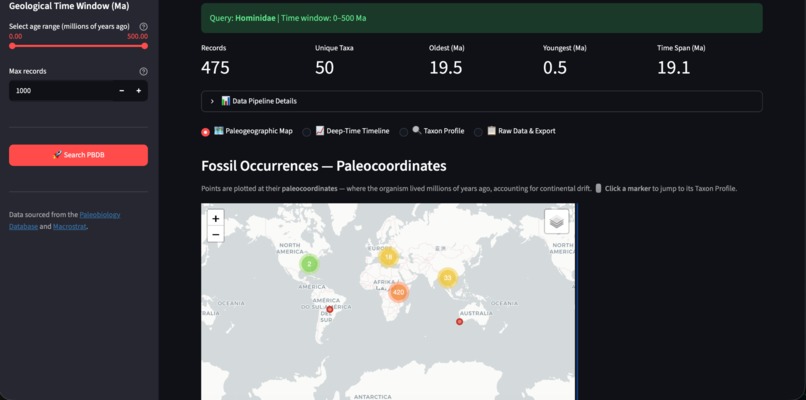The width and height of the screenshot is (806, 400).
Task: Click the Geological Time Window (Ma) heading
Action: (69, 7)
